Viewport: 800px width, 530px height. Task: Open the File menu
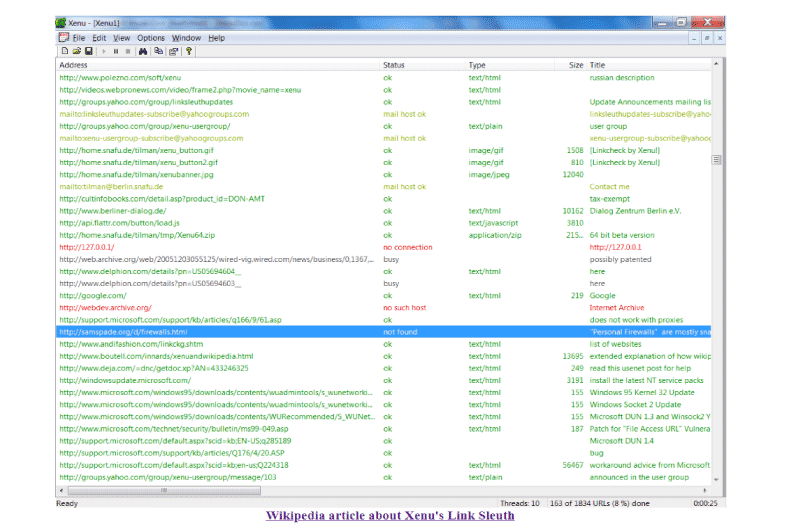click(x=79, y=38)
